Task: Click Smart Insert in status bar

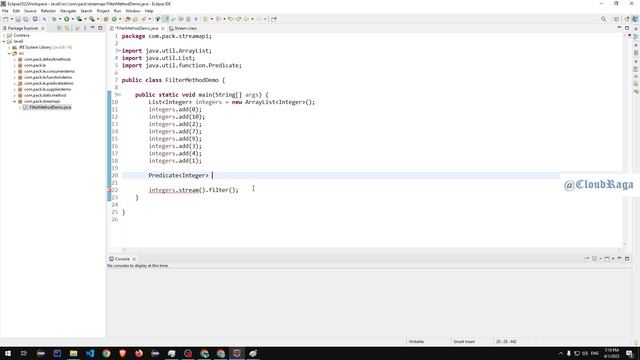Action: point(464,341)
